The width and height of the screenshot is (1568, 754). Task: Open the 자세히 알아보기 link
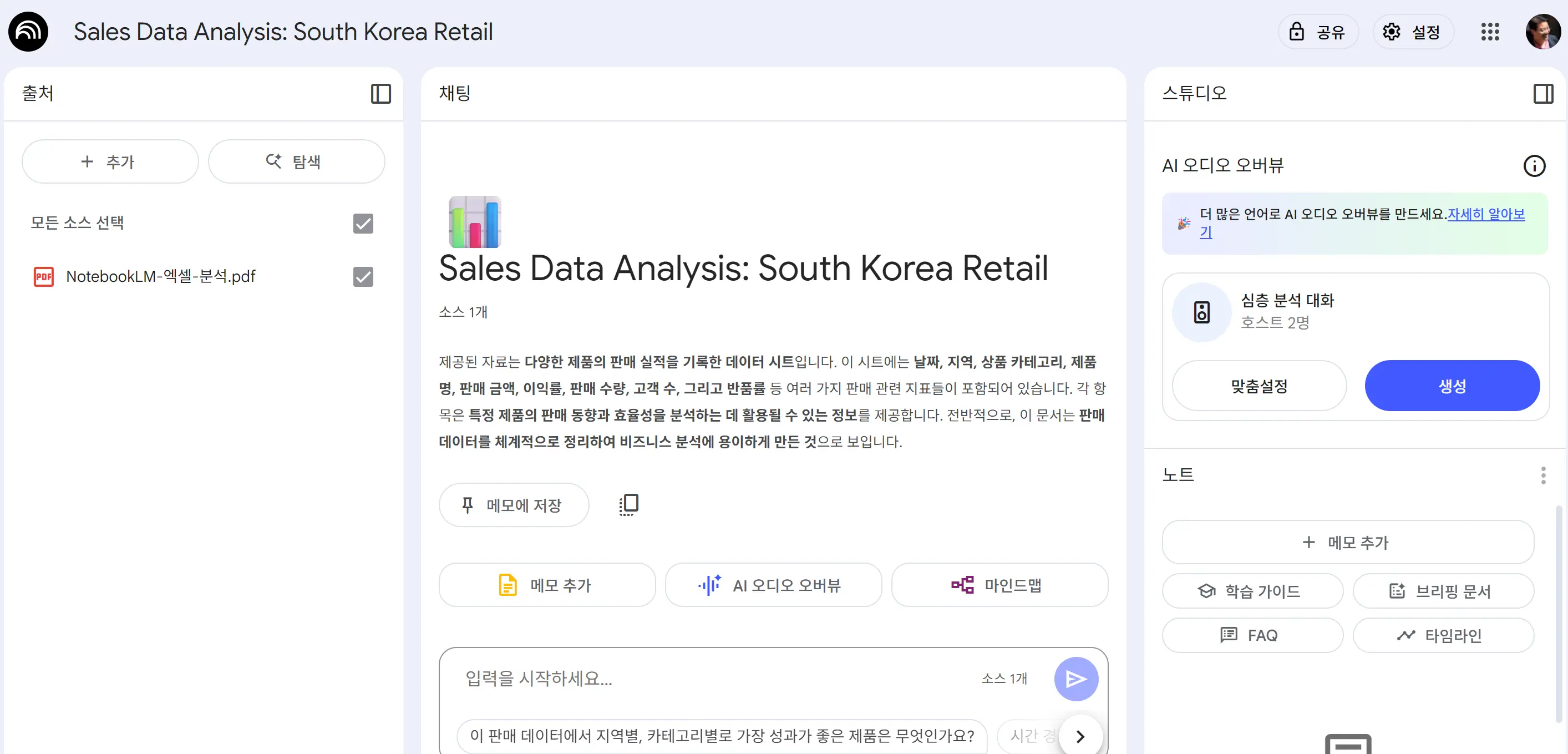pos(1485,213)
